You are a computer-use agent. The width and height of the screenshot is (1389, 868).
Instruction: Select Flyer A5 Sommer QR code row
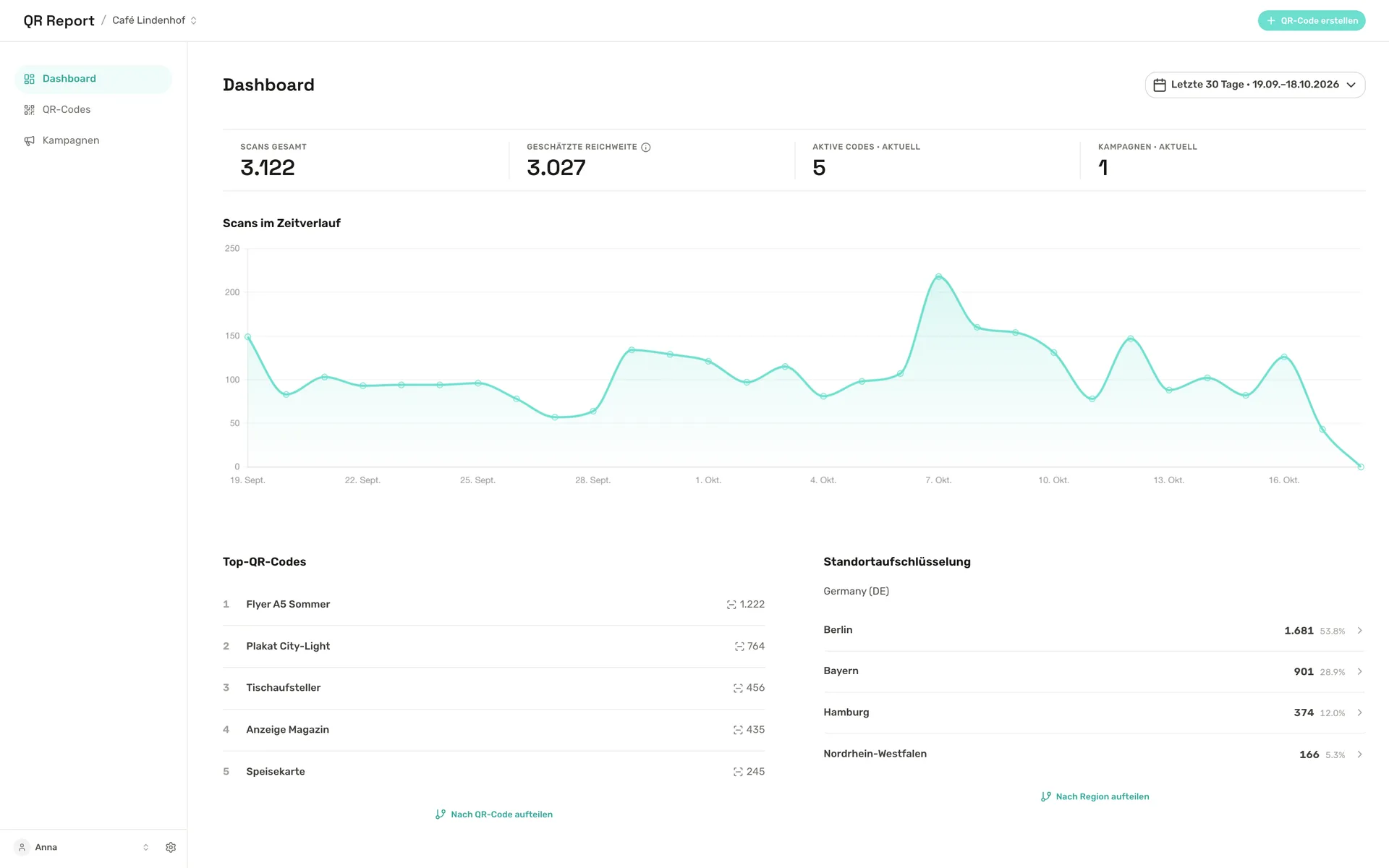(x=493, y=604)
